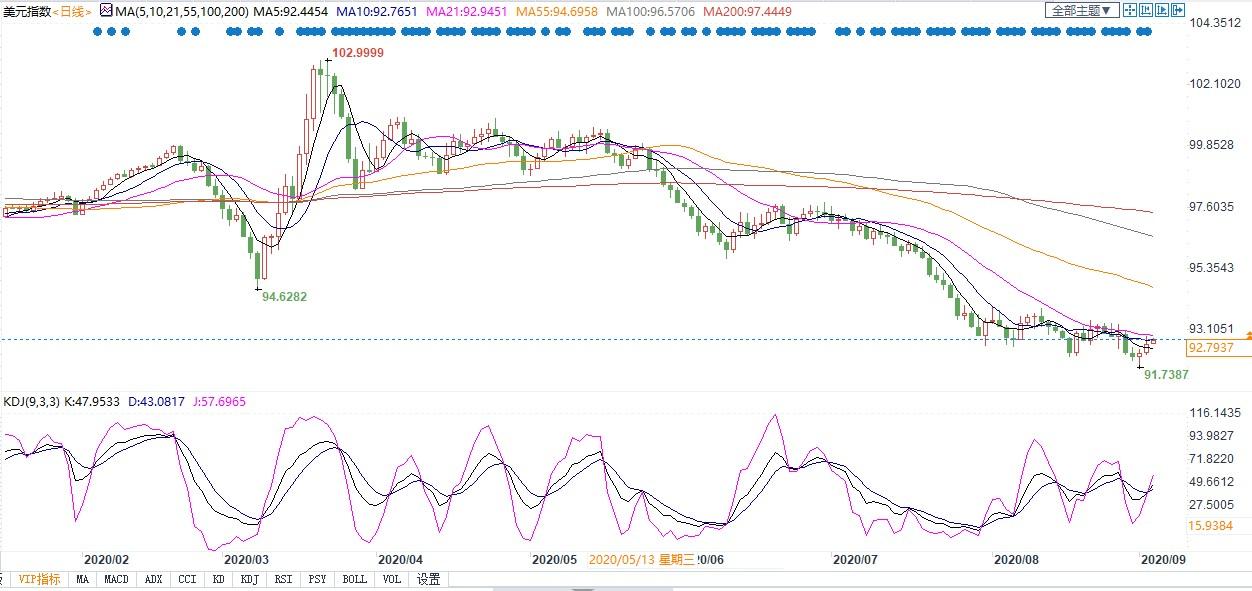This screenshot has height=591, width=1252.
Task: Click the export arrow icon
Action: (x=1177, y=11)
